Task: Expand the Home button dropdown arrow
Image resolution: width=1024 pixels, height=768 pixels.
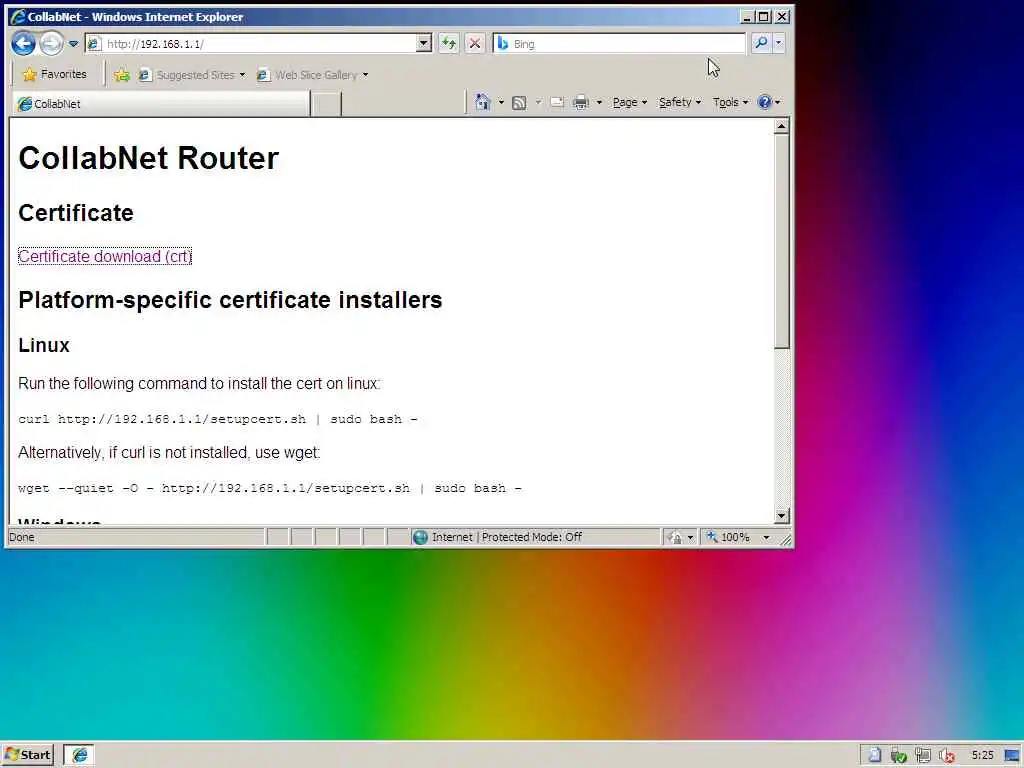Action: [x=501, y=103]
